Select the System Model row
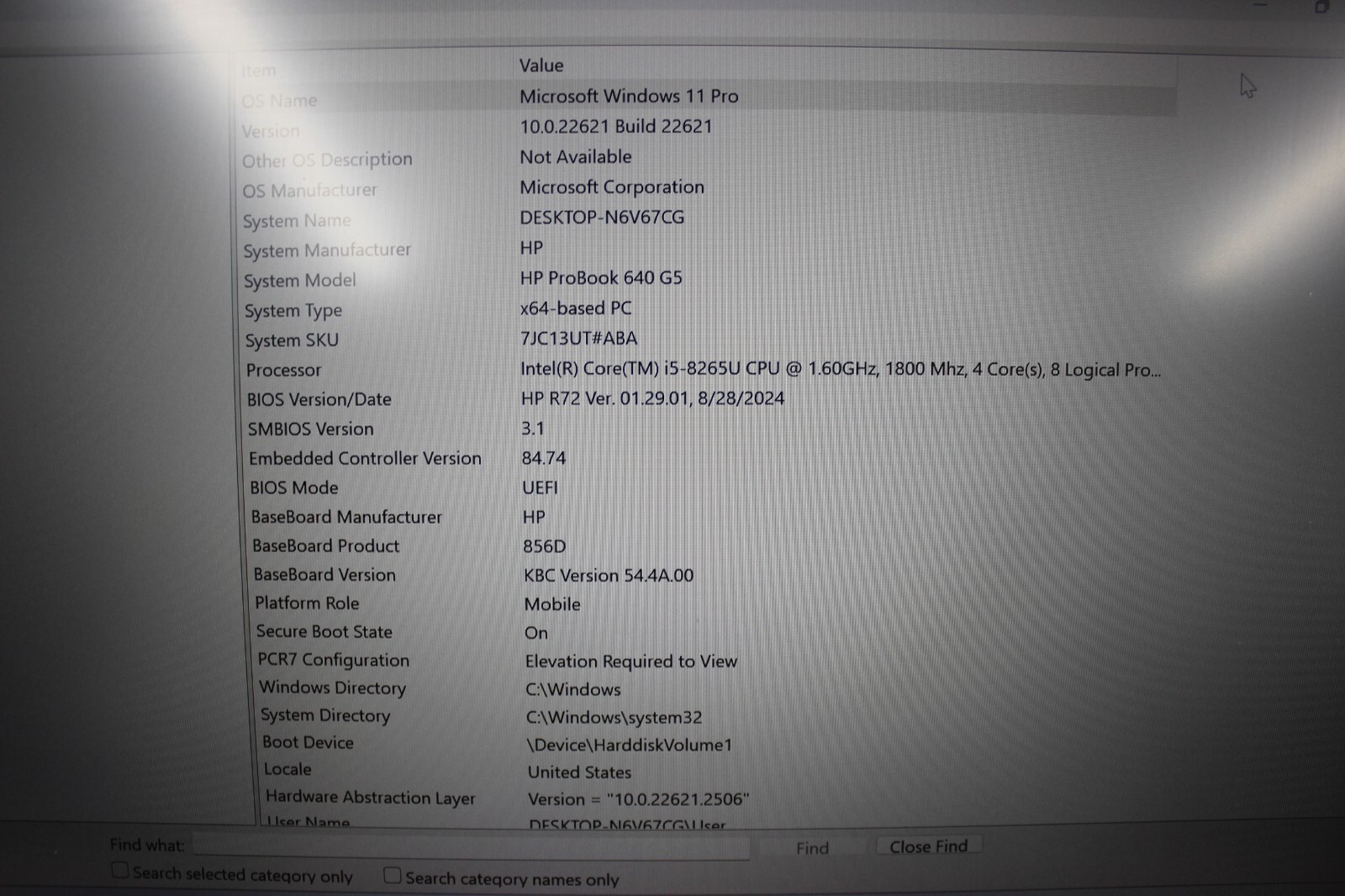Image resolution: width=1345 pixels, height=896 pixels. [300, 281]
